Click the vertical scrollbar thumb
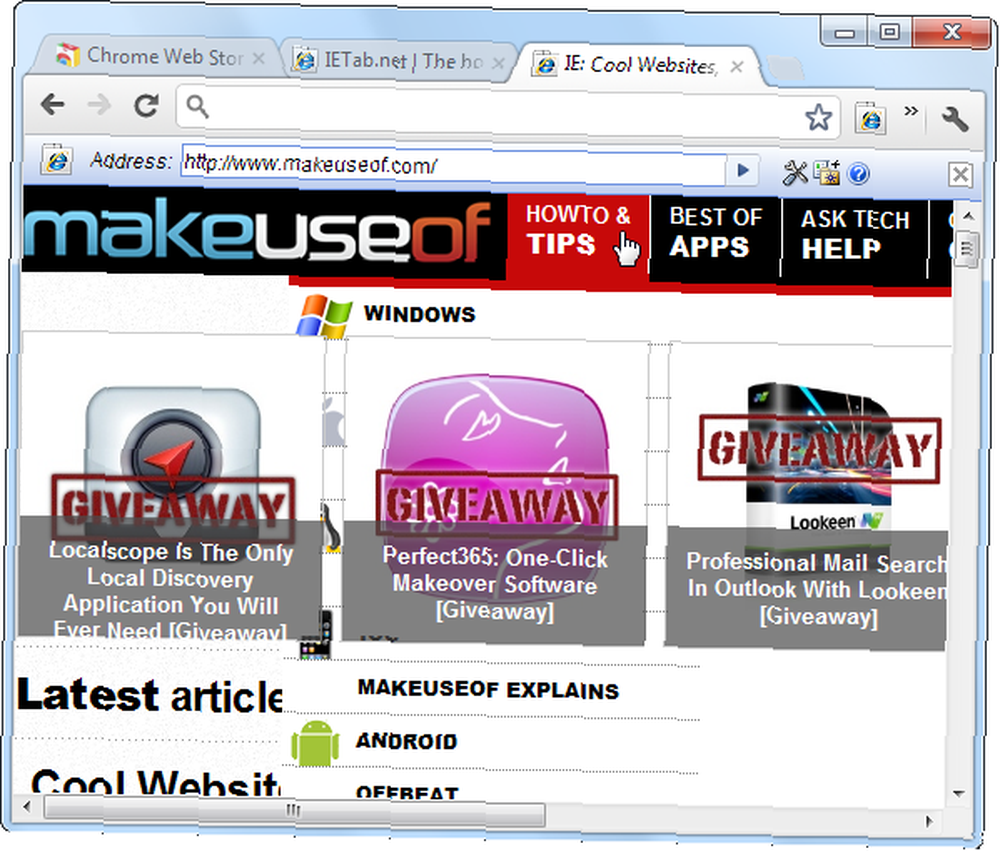The image size is (1000, 851). tap(967, 249)
